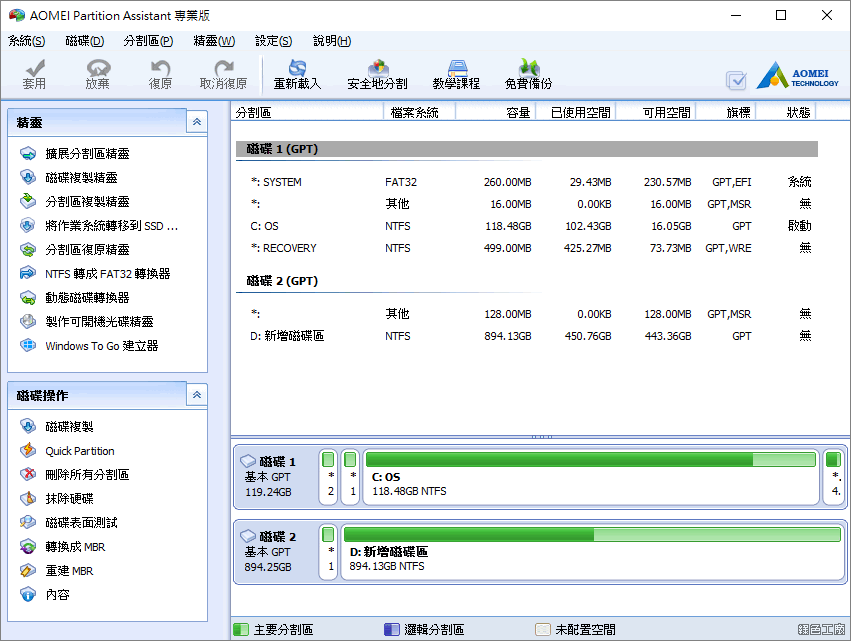
Task: Sort by 檔案系統 column header
Action: (419, 112)
